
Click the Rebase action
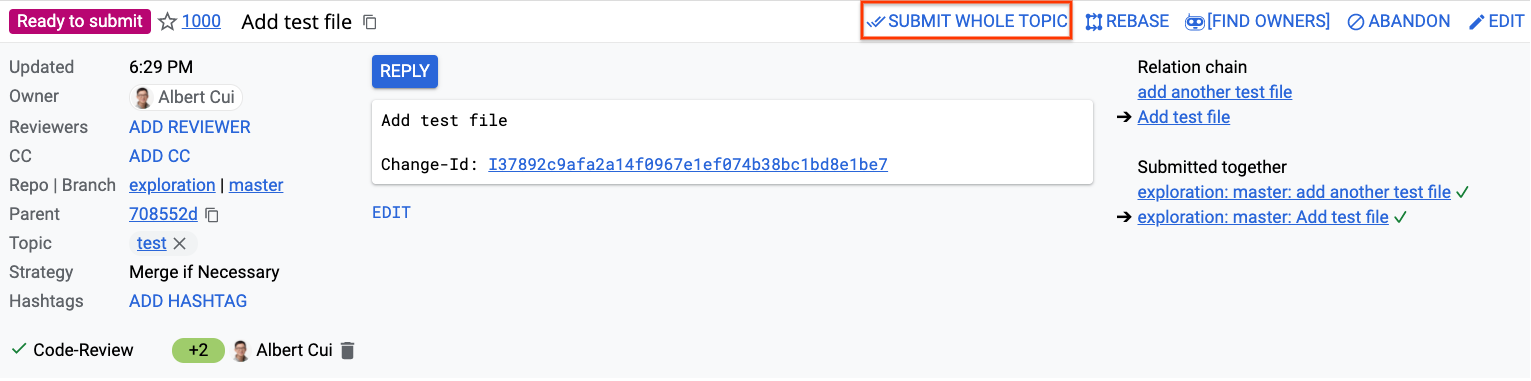click(x=1127, y=21)
